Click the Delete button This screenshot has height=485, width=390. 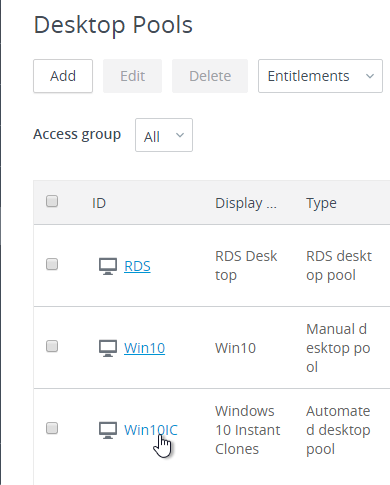(x=210, y=76)
